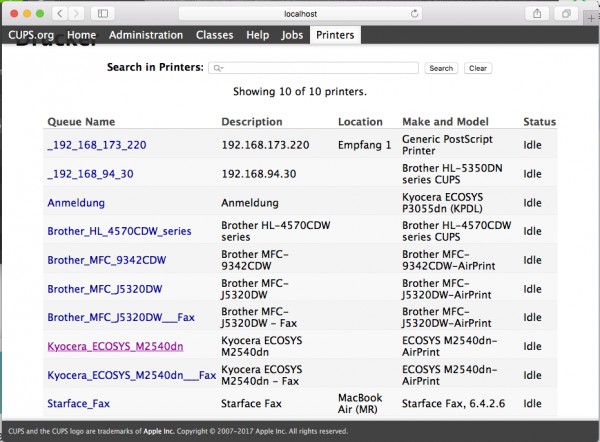The width and height of the screenshot is (600, 442).
Task: Open a new tab with the plus button
Action: coord(591,18)
